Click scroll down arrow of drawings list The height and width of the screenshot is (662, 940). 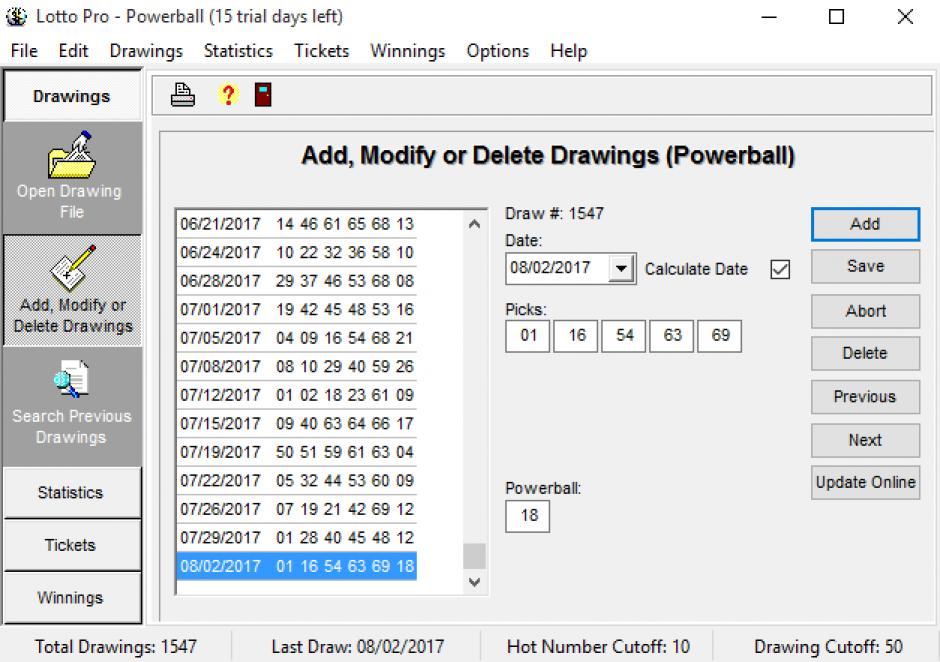(474, 582)
